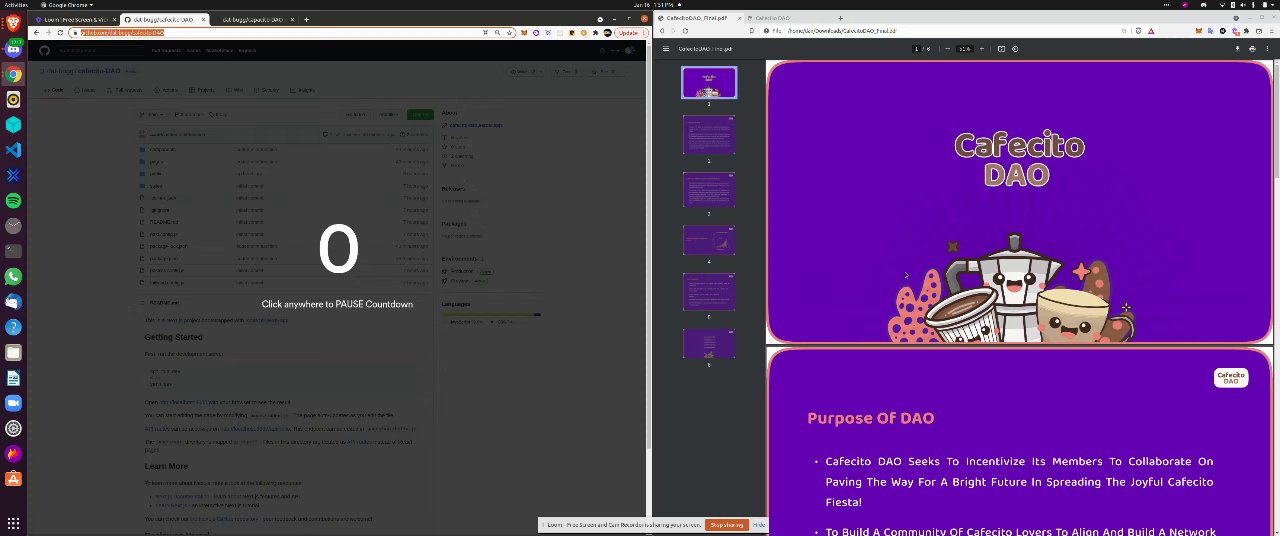Image resolution: width=1280 pixels, height=536 pixels.
Task: Click the PDF zoom percentage field
Action: click(964, 48)
